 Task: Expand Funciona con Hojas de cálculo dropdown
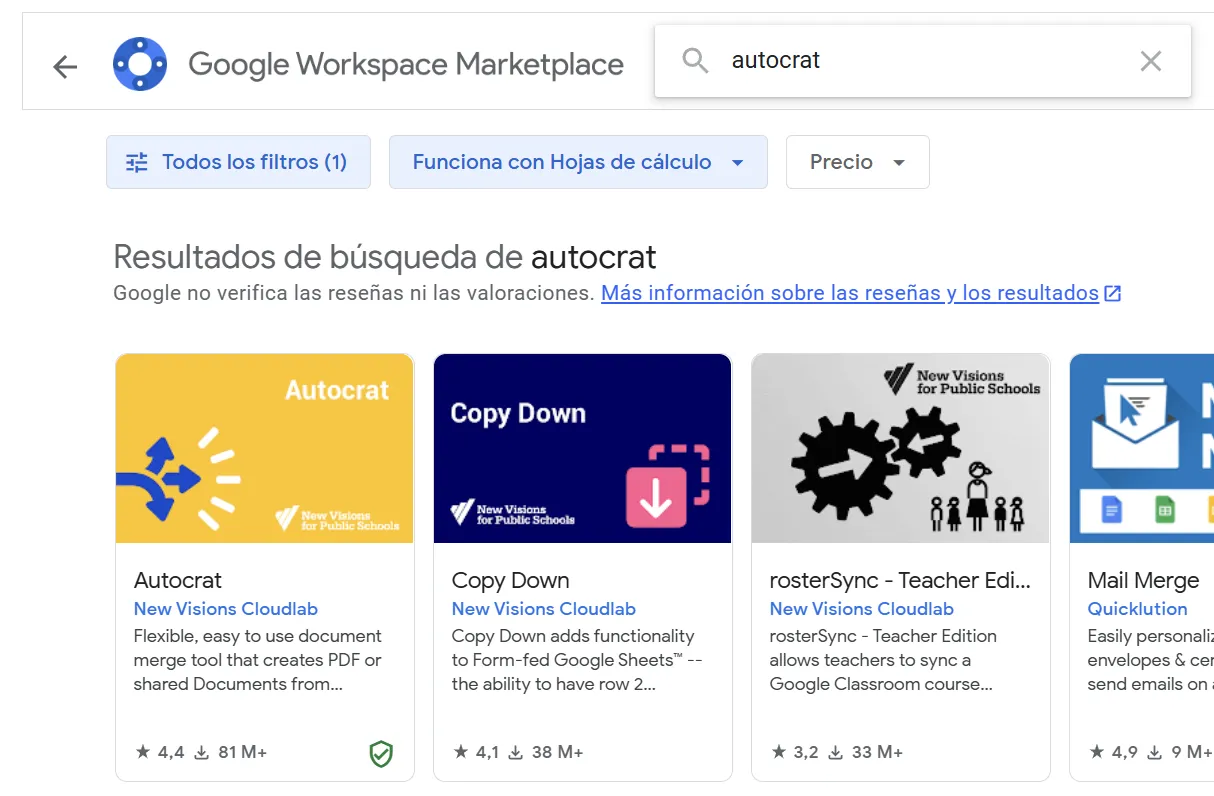(x=578, y=162)
